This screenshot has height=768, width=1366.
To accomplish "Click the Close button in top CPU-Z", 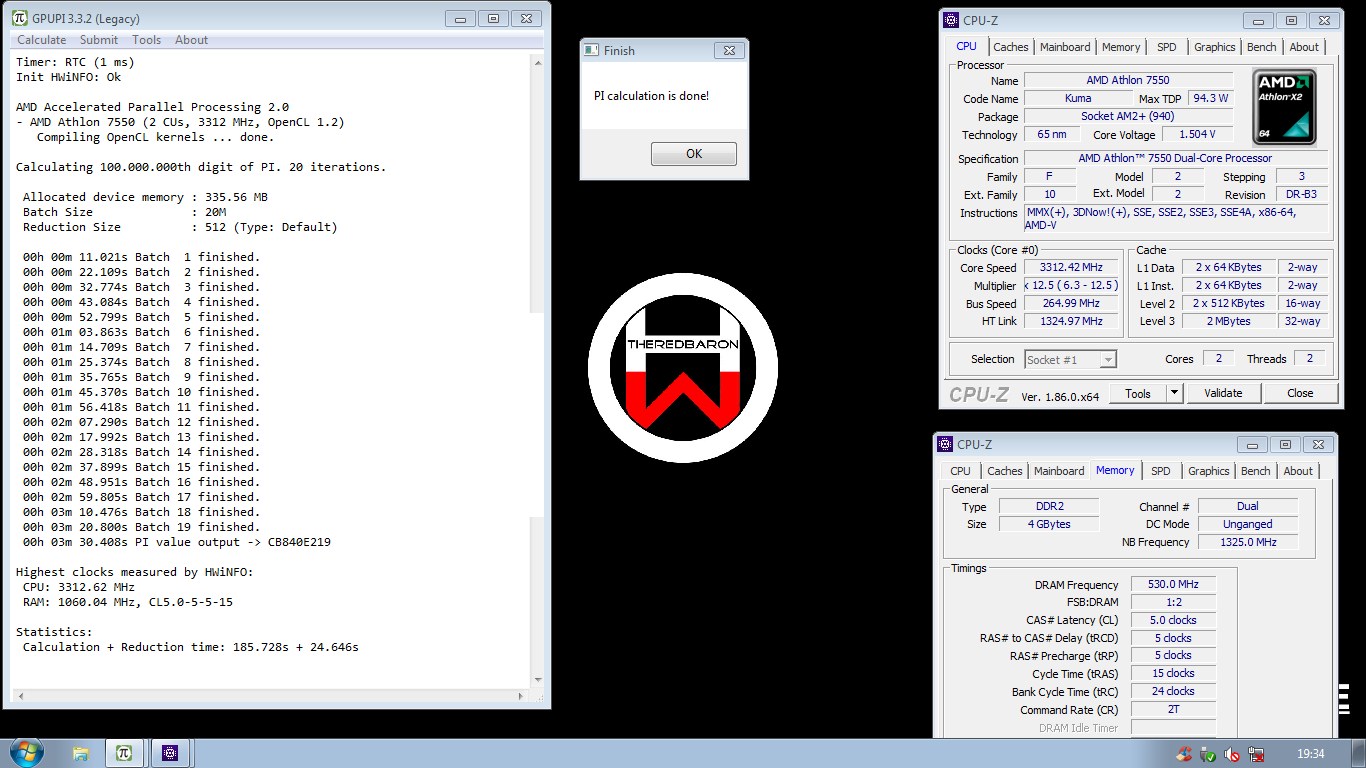I will [1300, 394].
